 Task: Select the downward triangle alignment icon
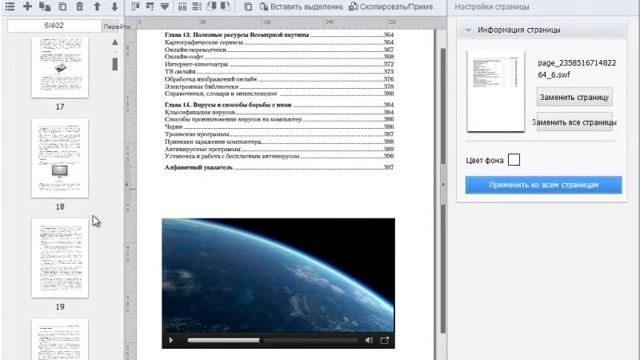click(x=165, y=7)
